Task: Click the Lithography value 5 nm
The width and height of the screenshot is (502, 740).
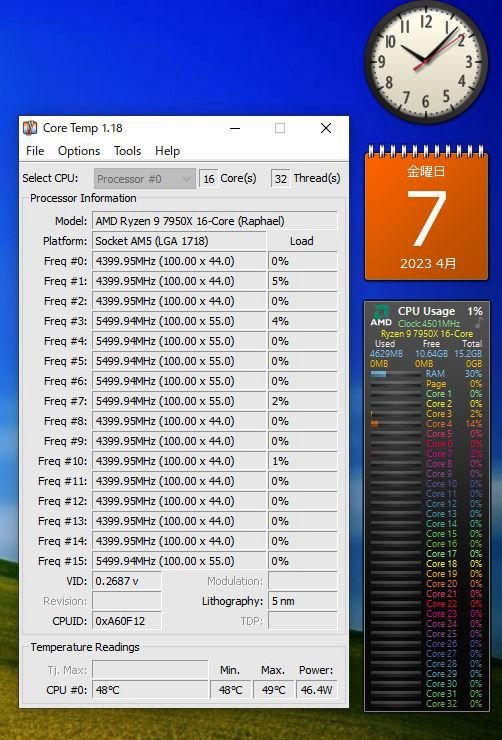Action: point(303,601)
